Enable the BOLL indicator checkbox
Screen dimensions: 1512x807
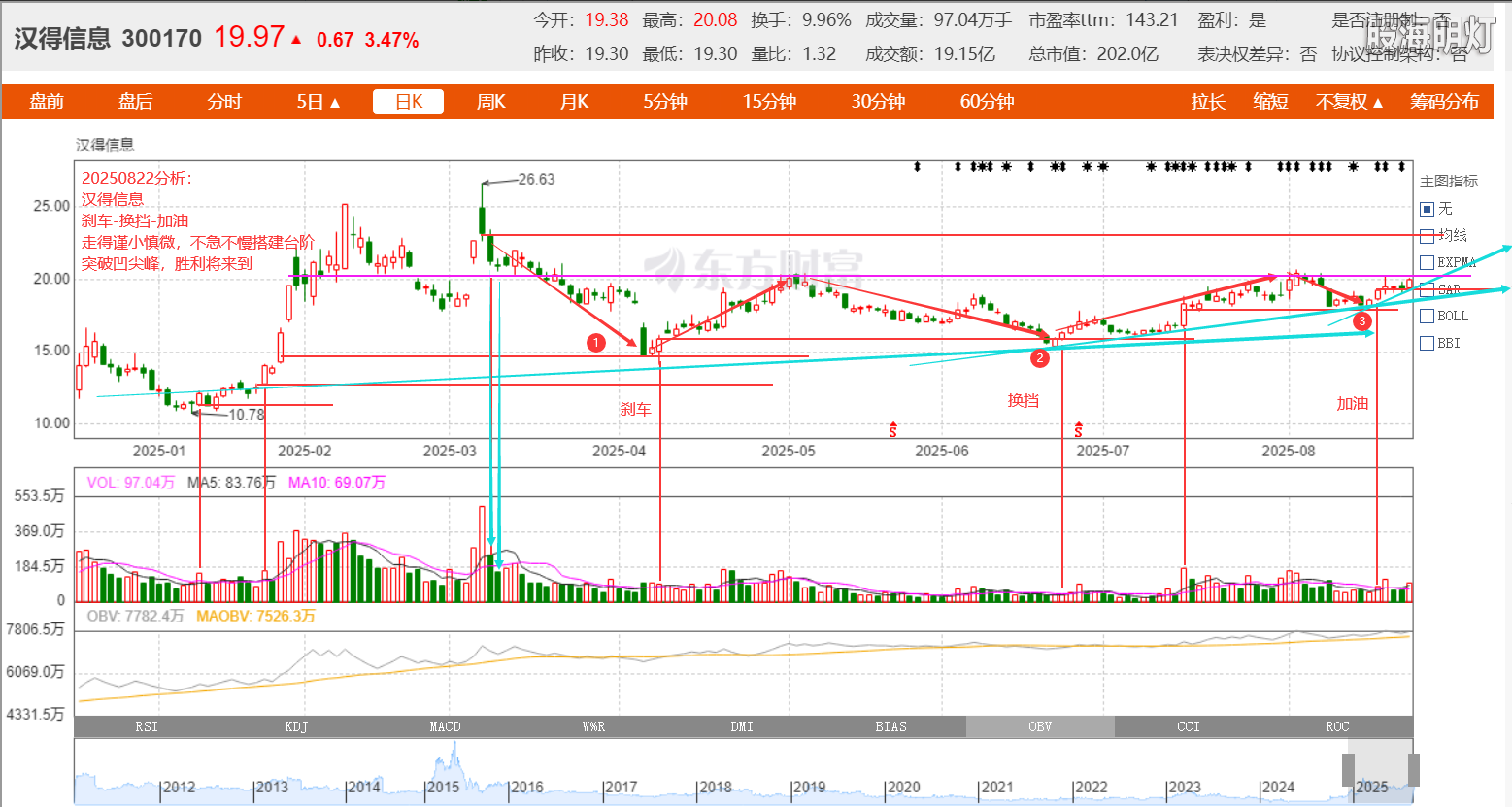tap(1427, 316)
